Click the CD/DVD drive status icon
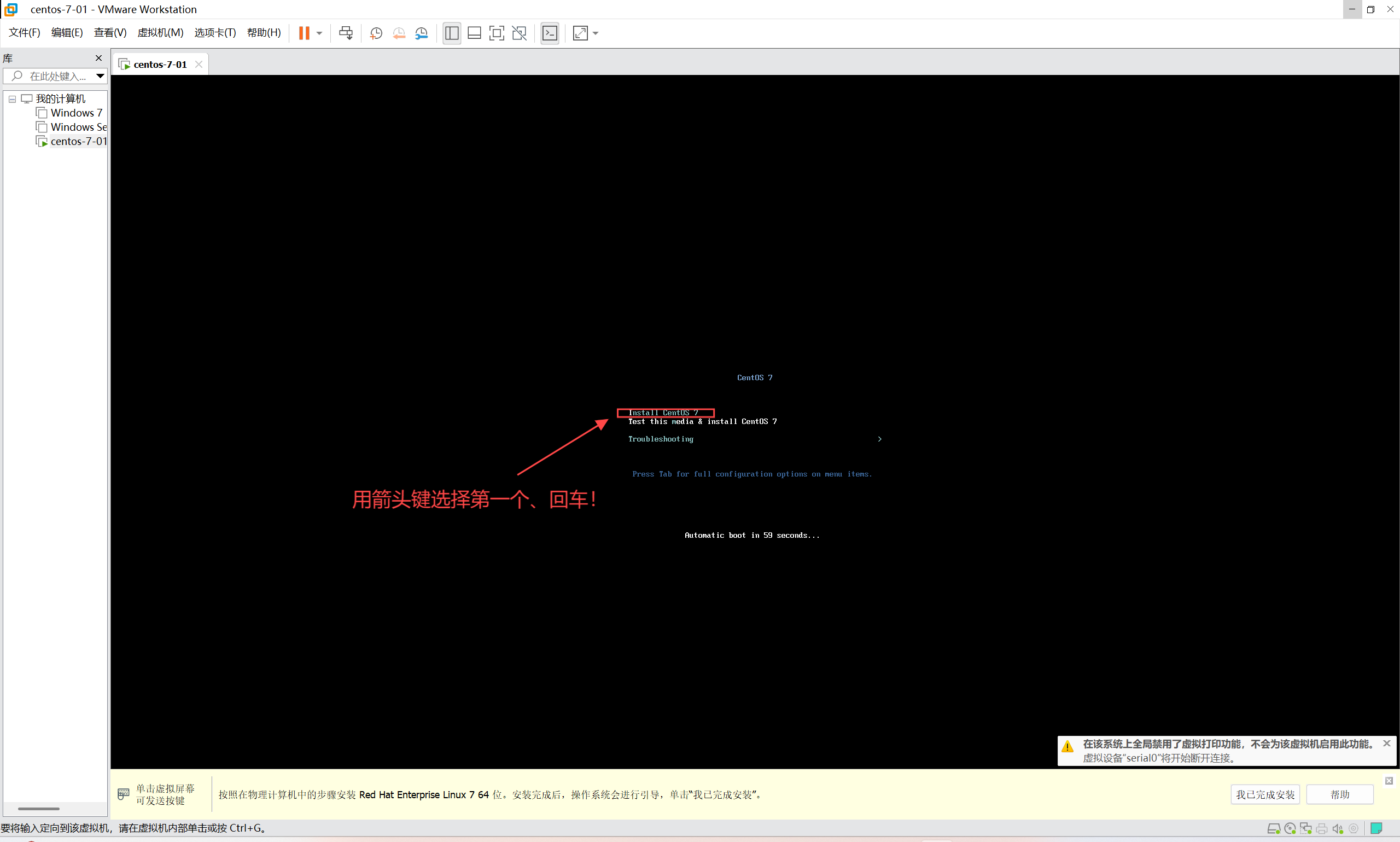This screenshot has height=842, width=1400. click(1290, 828)
